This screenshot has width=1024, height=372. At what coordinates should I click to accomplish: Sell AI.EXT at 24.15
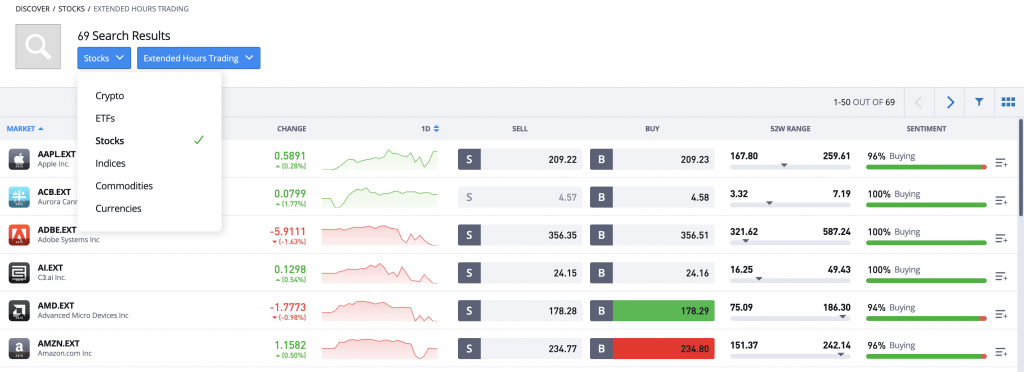pyautogui.click(x=520, y=273)
